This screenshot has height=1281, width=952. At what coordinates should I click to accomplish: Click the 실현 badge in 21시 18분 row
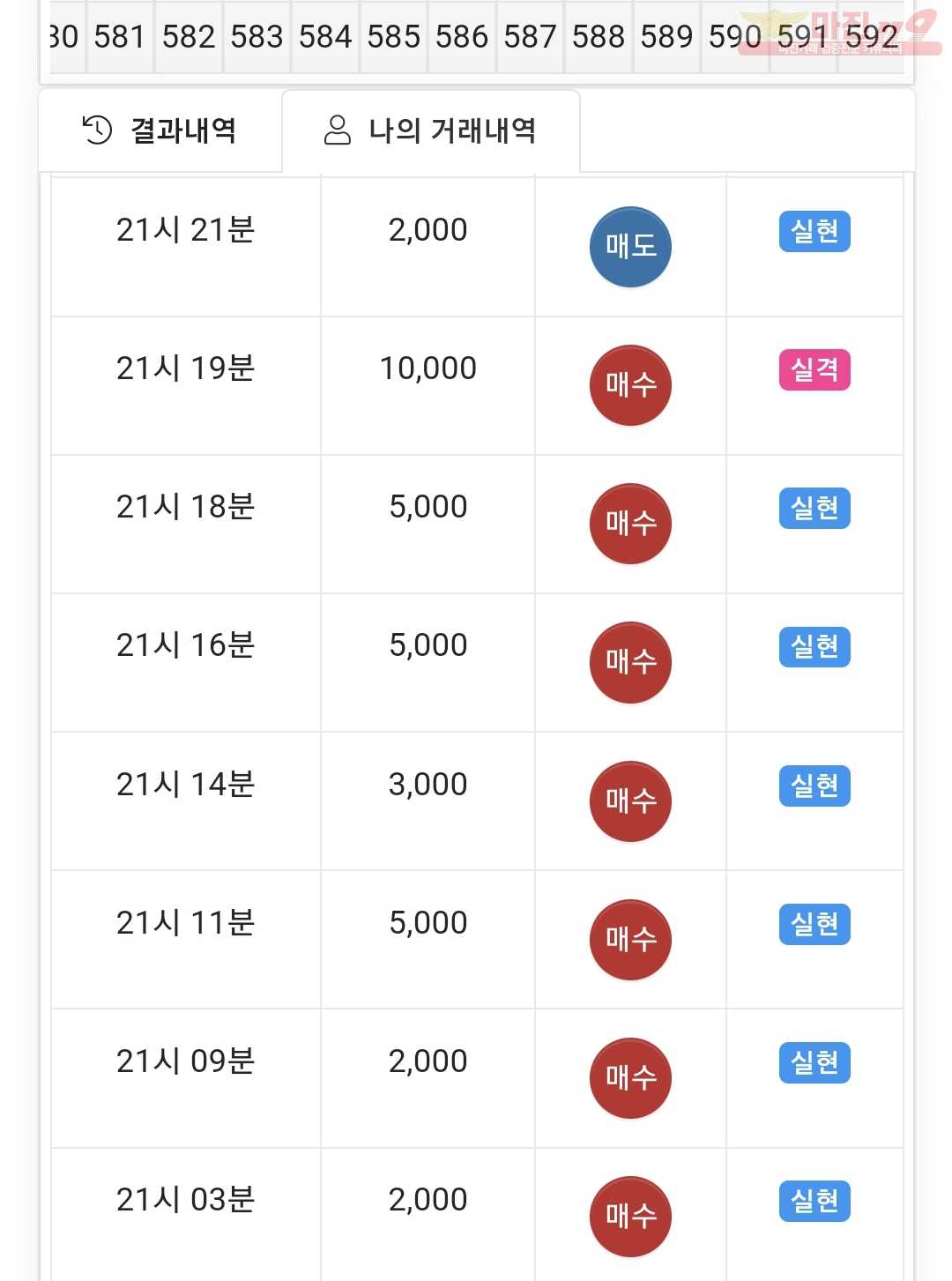pos(814,508)
